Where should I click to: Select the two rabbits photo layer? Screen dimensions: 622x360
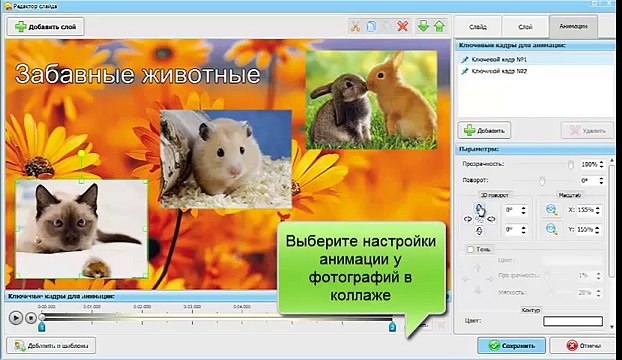(372, 100)
